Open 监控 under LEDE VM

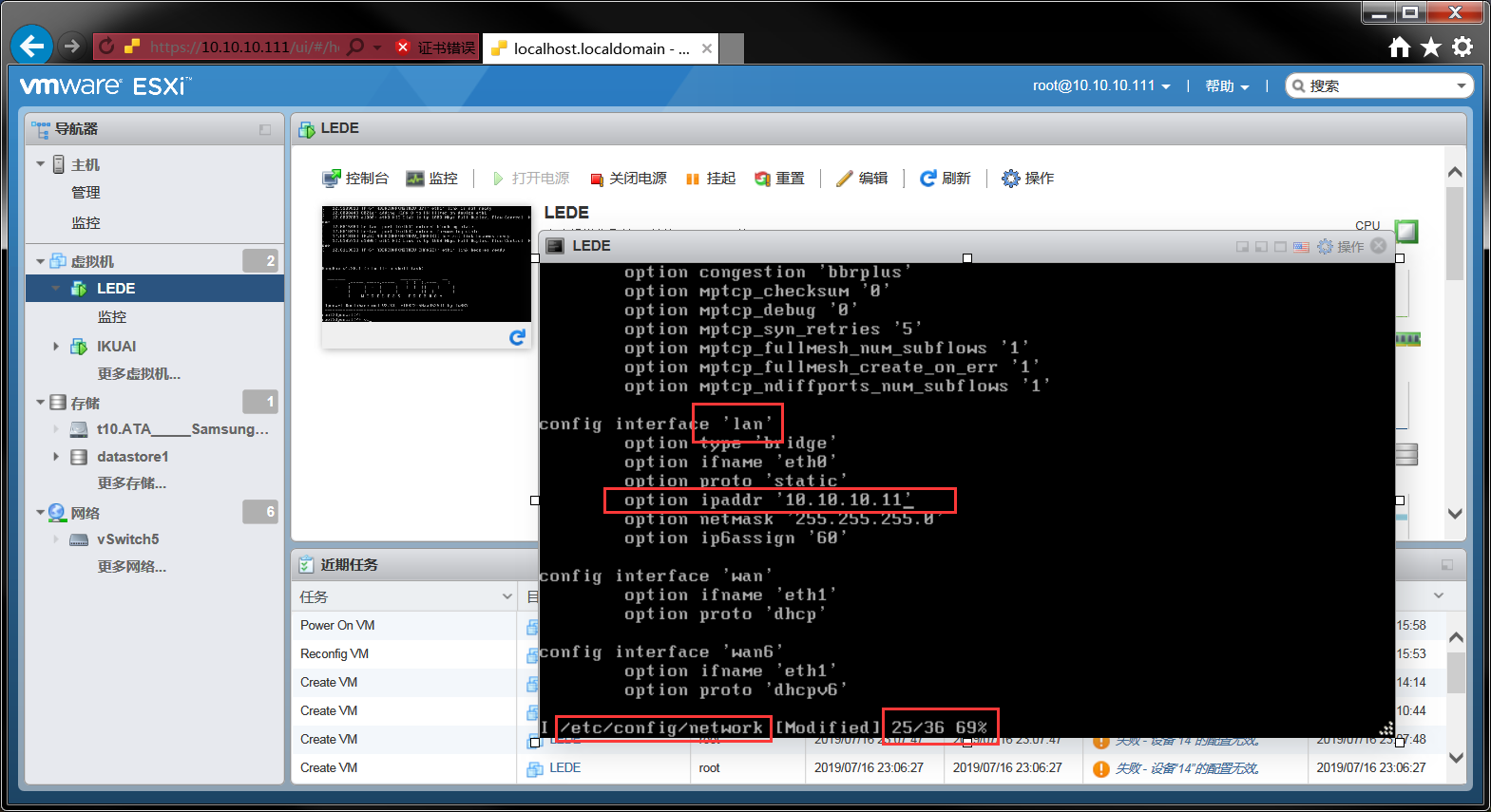point(112,317)
